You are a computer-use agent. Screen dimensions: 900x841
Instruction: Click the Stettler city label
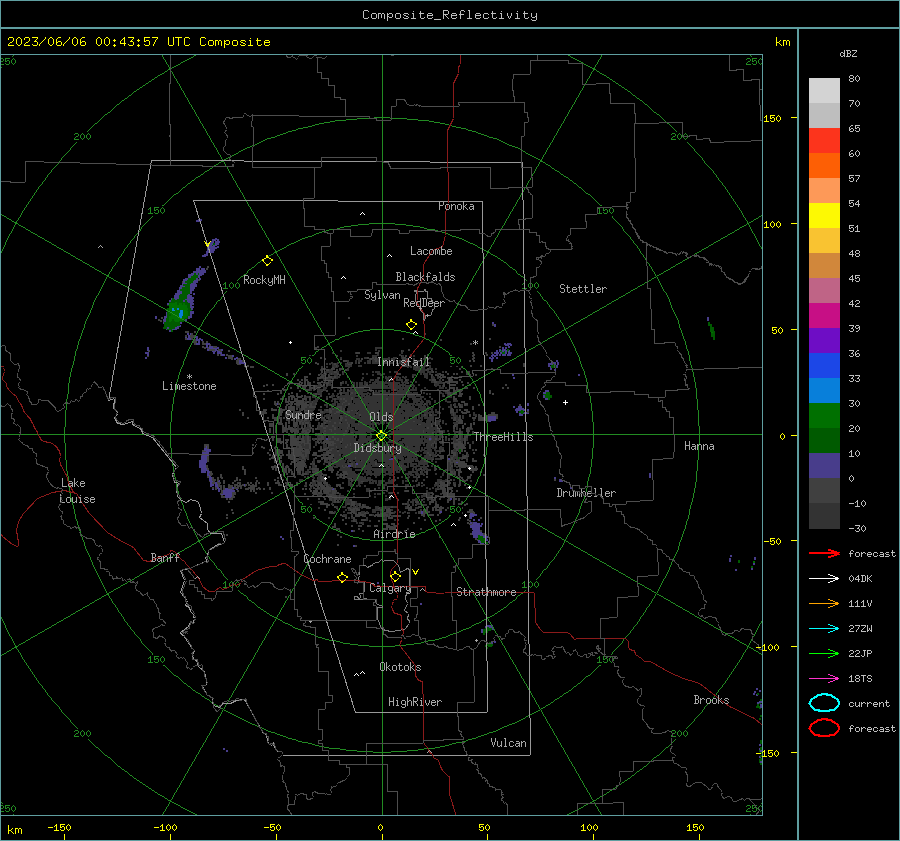[x=583, y=289]
